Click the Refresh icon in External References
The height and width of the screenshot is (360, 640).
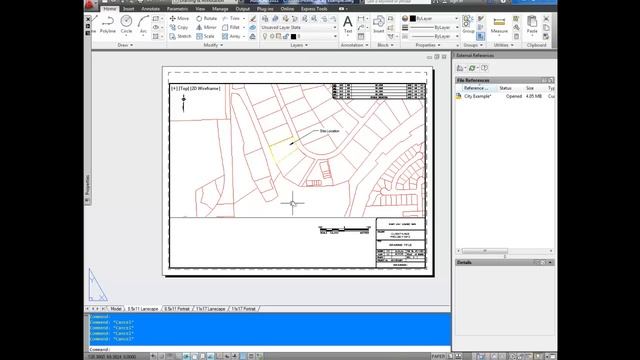coord(472,68)
